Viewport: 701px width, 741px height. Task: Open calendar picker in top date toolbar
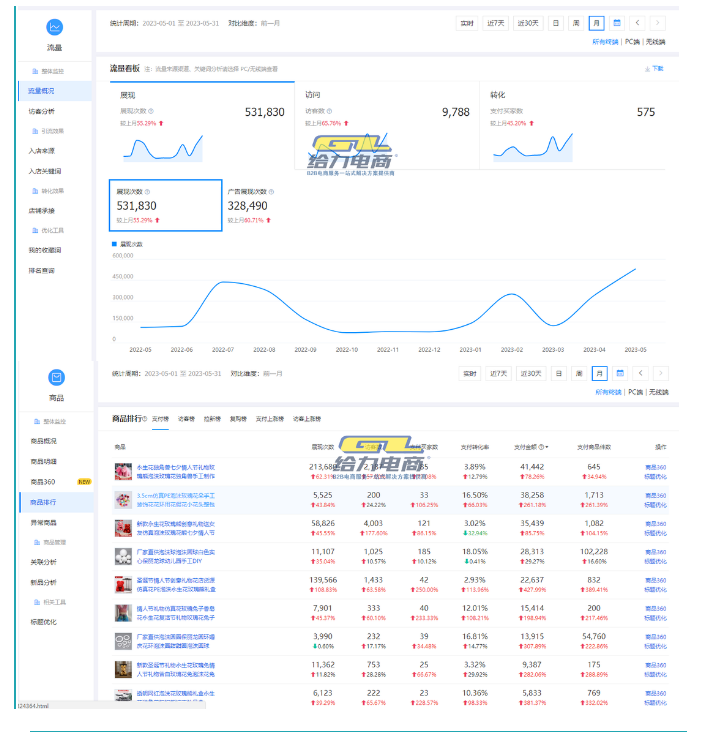[617, 22]
